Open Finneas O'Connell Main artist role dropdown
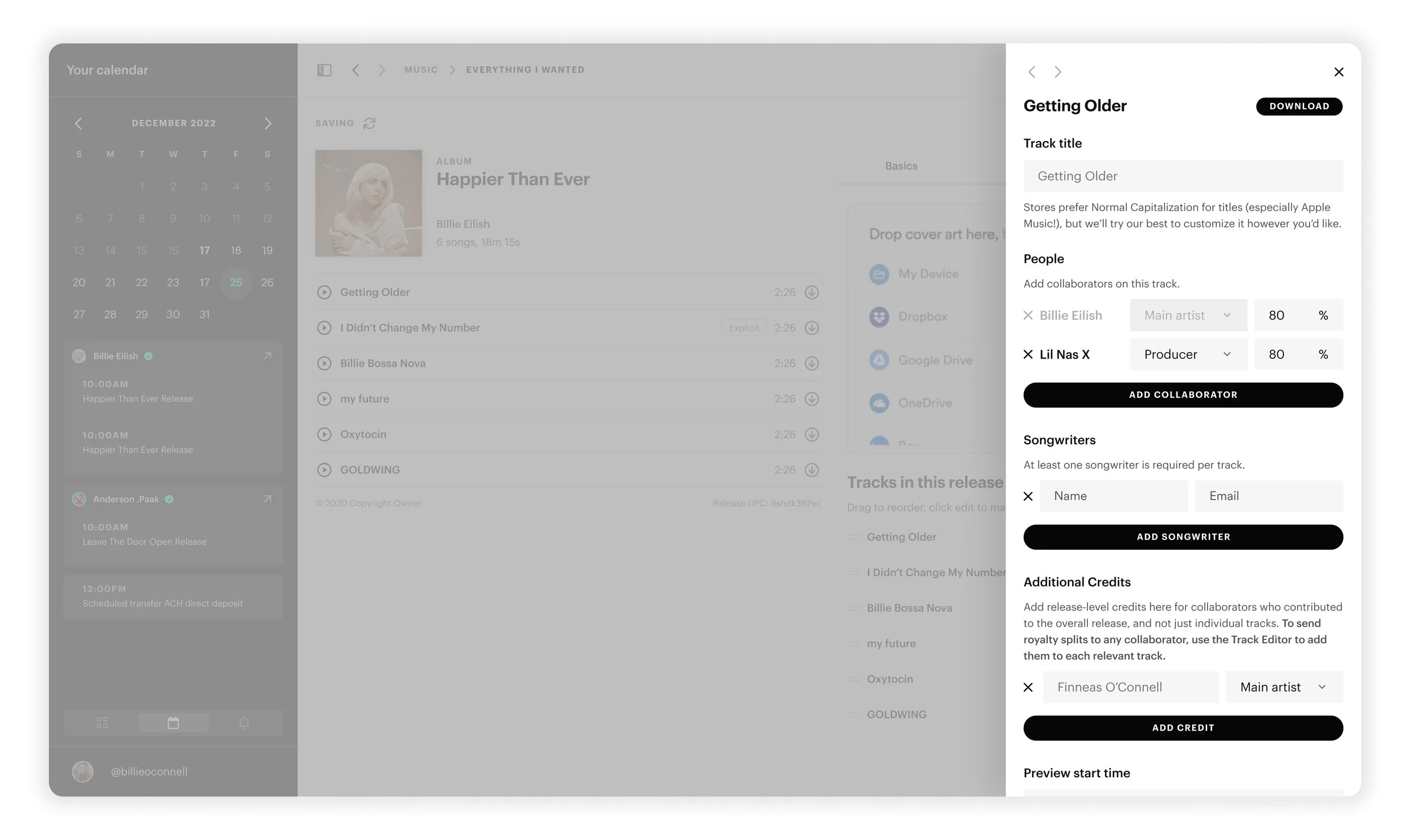The height and width of the screenshot is (840, 1410). click(1284, 687)
